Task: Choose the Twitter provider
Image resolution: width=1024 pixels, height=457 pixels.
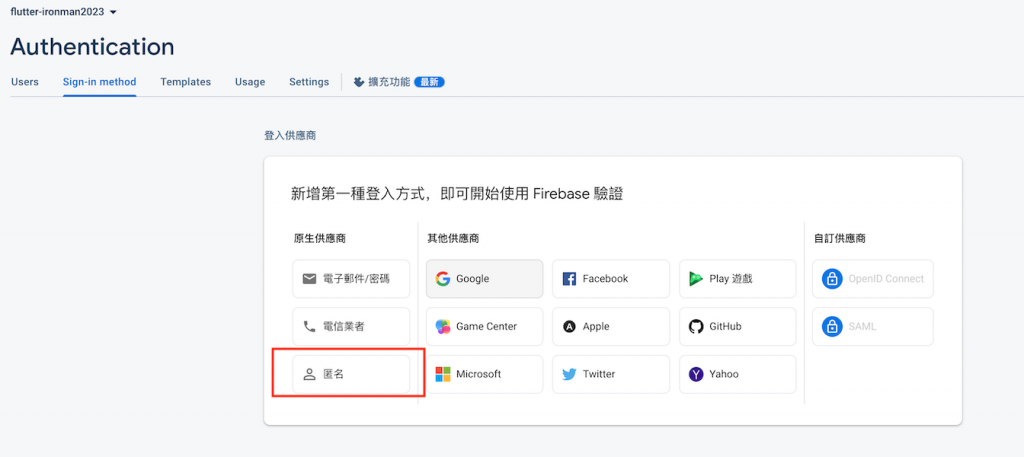Action: point(611,374)
